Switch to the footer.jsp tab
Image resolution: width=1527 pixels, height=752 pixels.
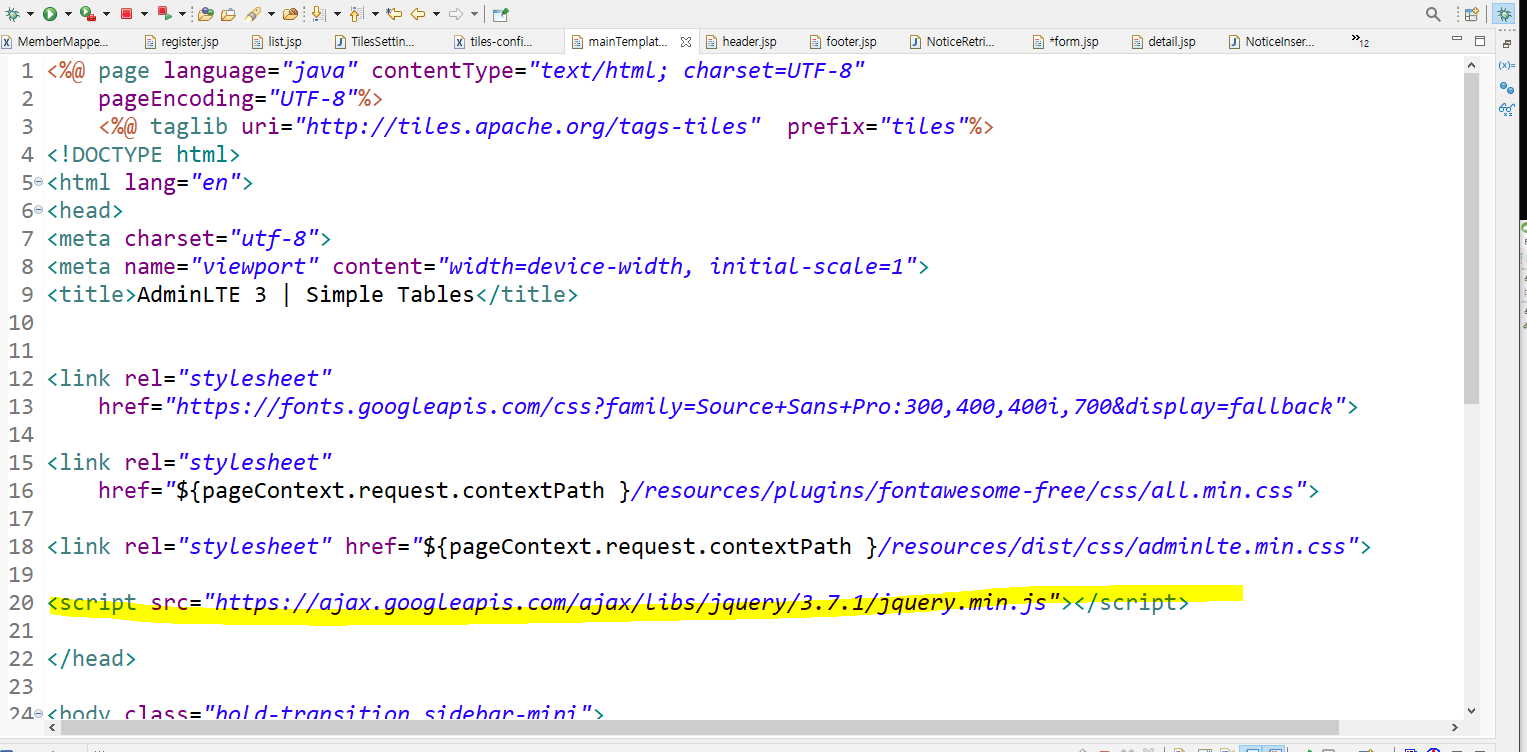point(844,42)
